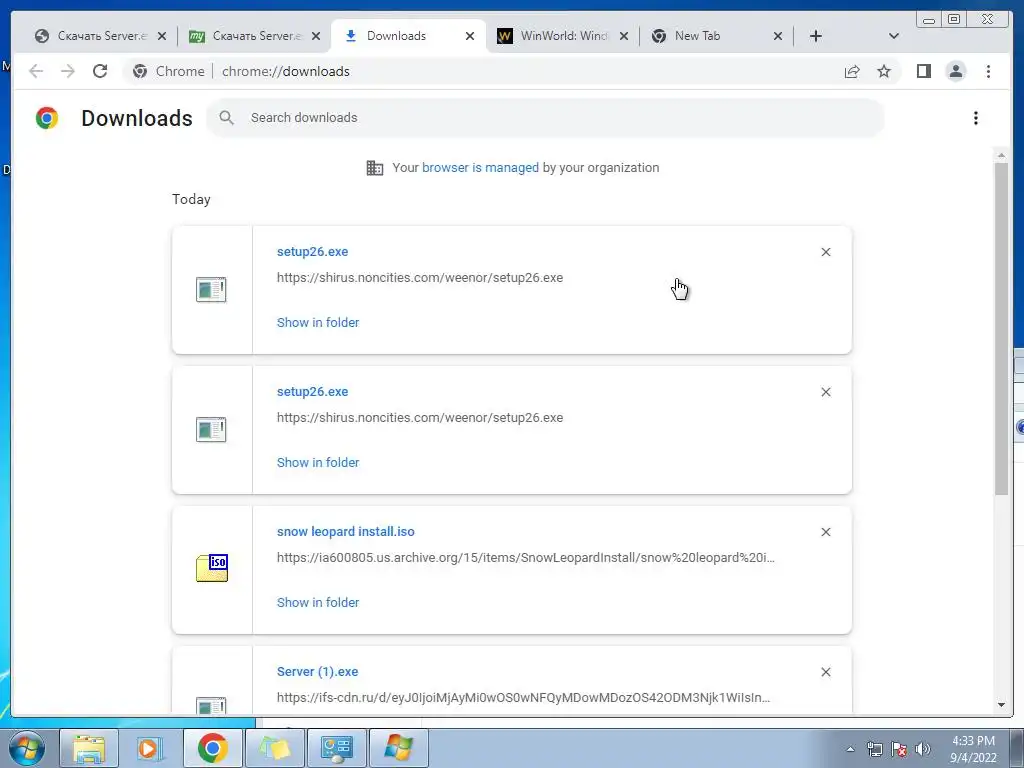The height and width of the screenshot is (768, 1024).
Task: Click the Chrome taskbar icon
Action: coord(212,748)
